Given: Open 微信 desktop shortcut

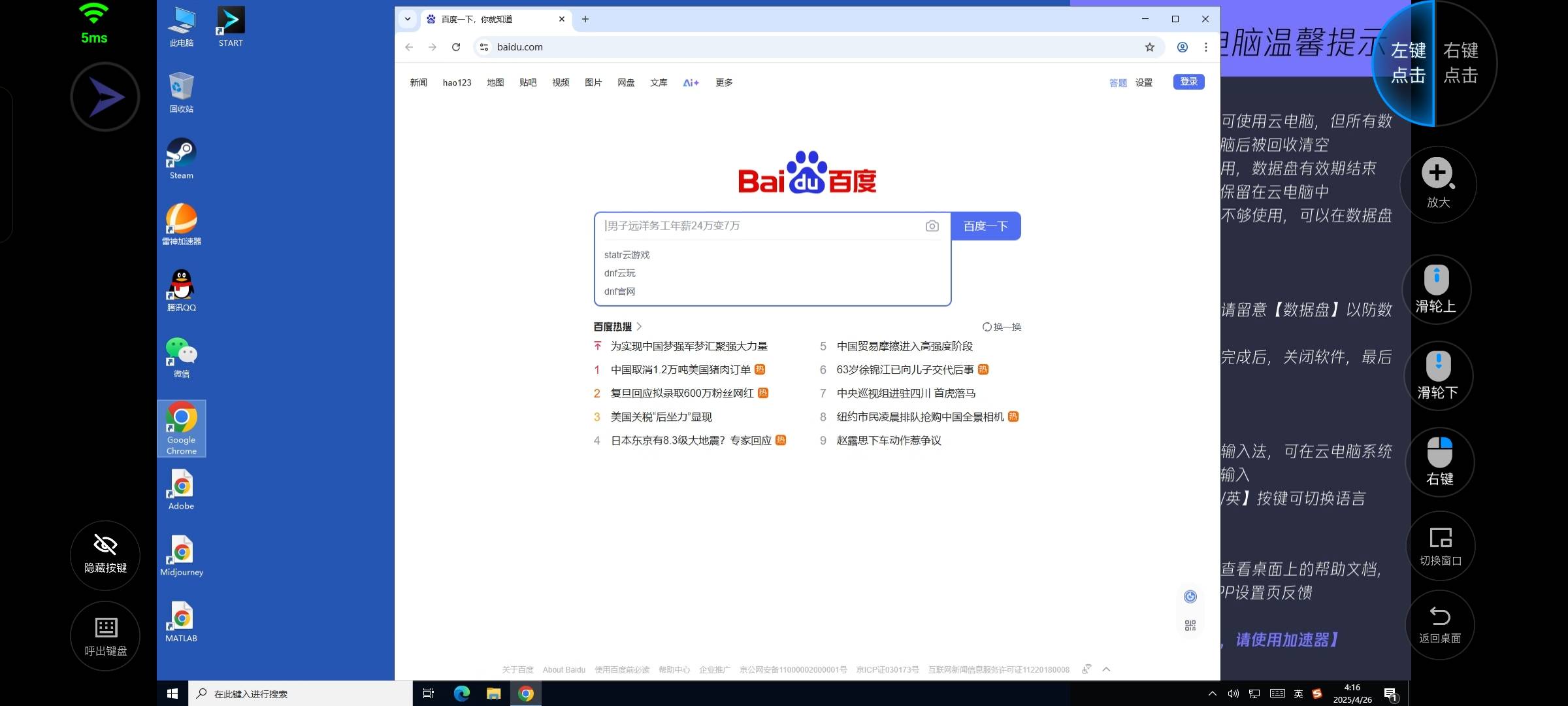Looking at the screenshot, I should pyautogui.click(x=181, y=357).
